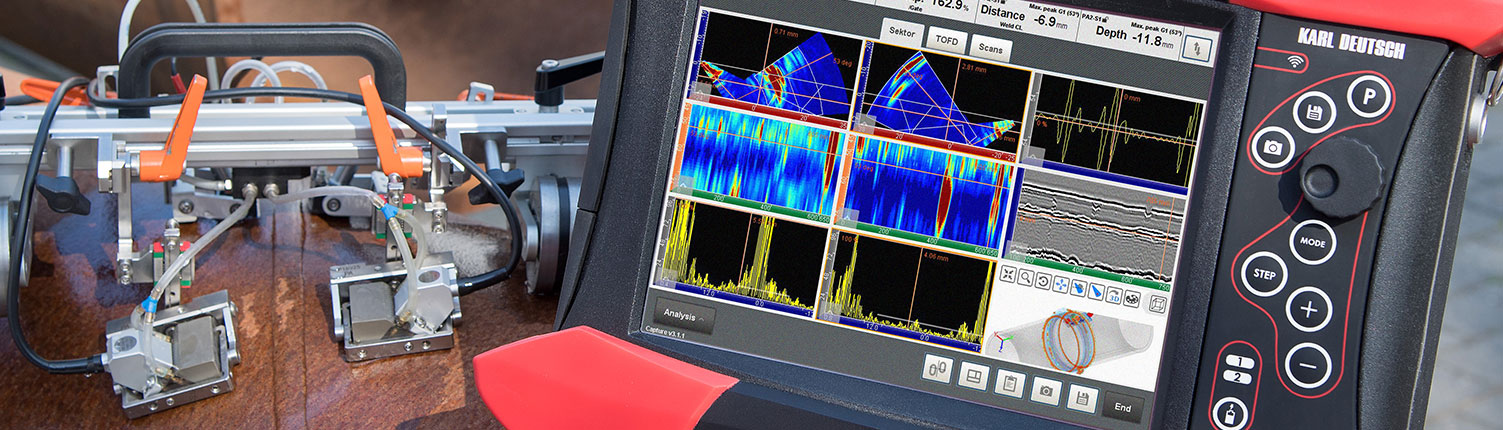
Task: Open the Sektor tab
Action: 903,30
